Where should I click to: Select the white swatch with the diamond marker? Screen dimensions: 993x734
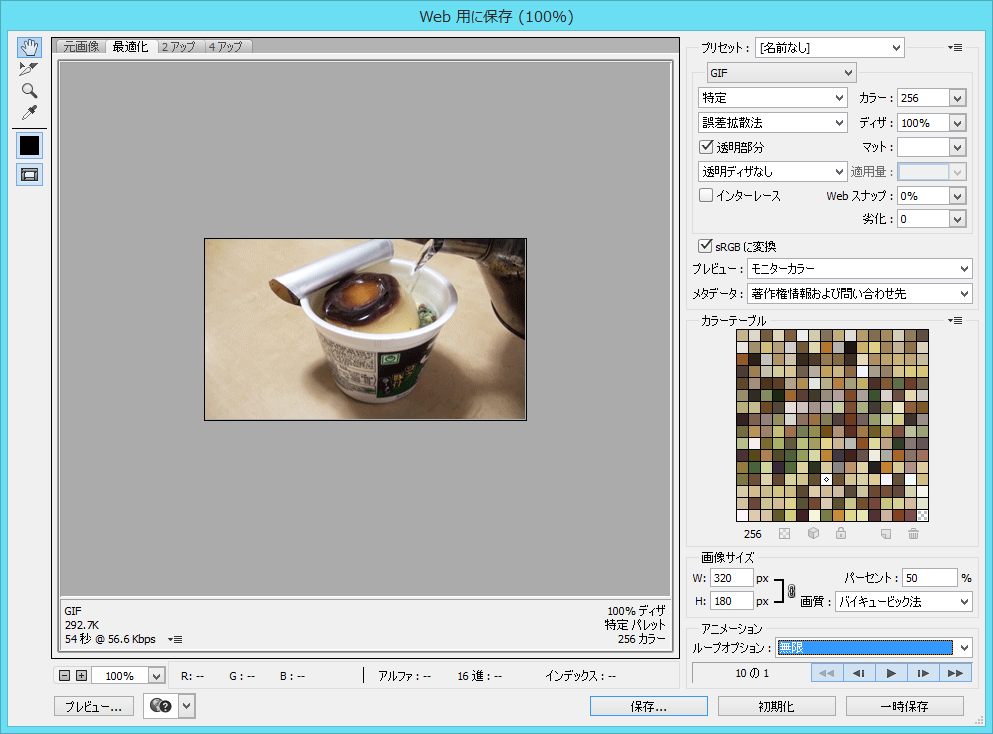pos(826,479)
